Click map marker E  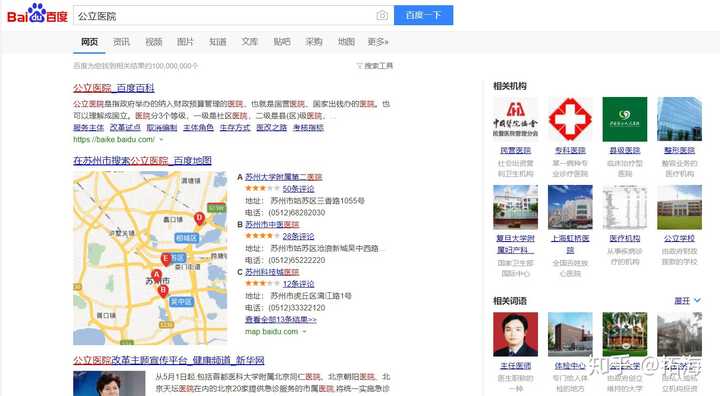[x=166, y=260]
